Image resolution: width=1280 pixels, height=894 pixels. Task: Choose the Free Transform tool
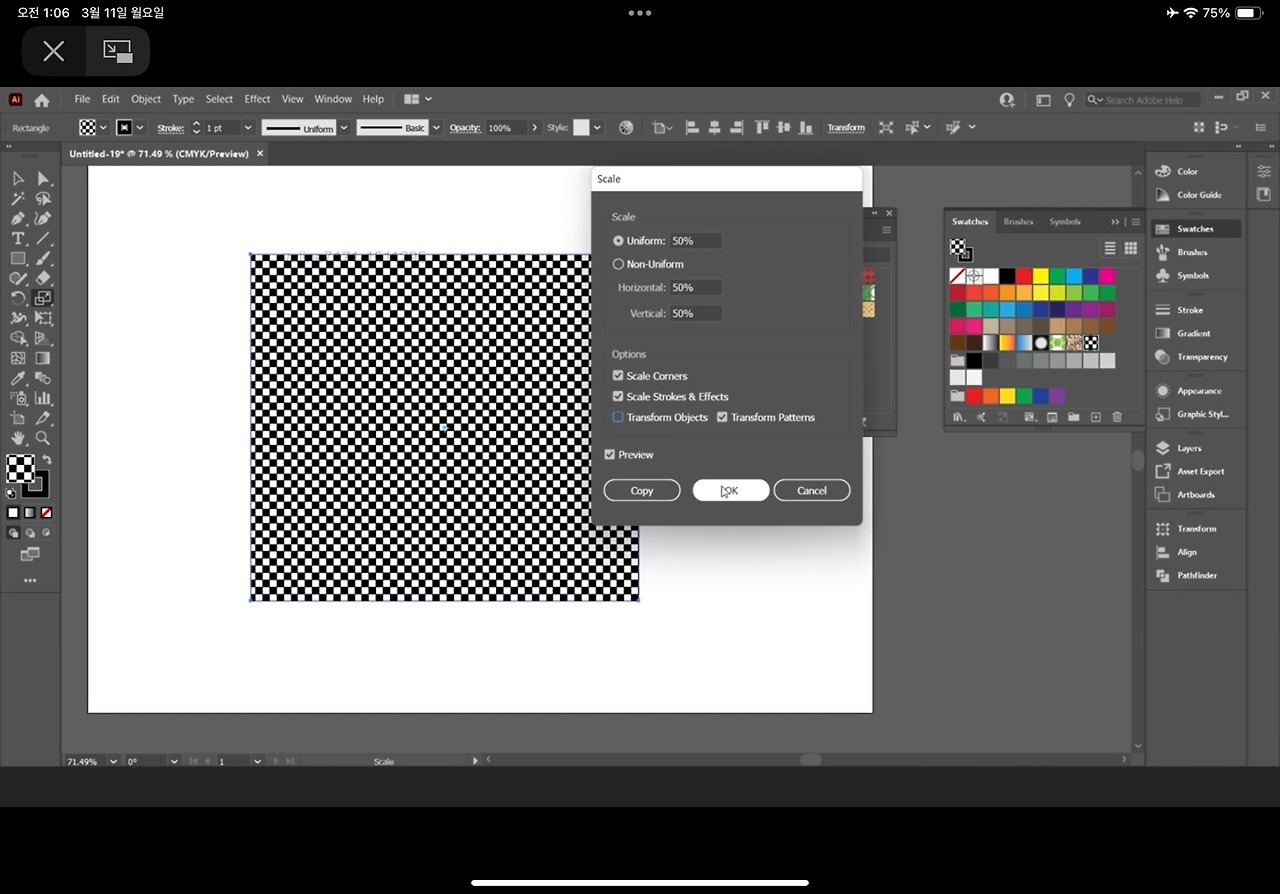43,318
